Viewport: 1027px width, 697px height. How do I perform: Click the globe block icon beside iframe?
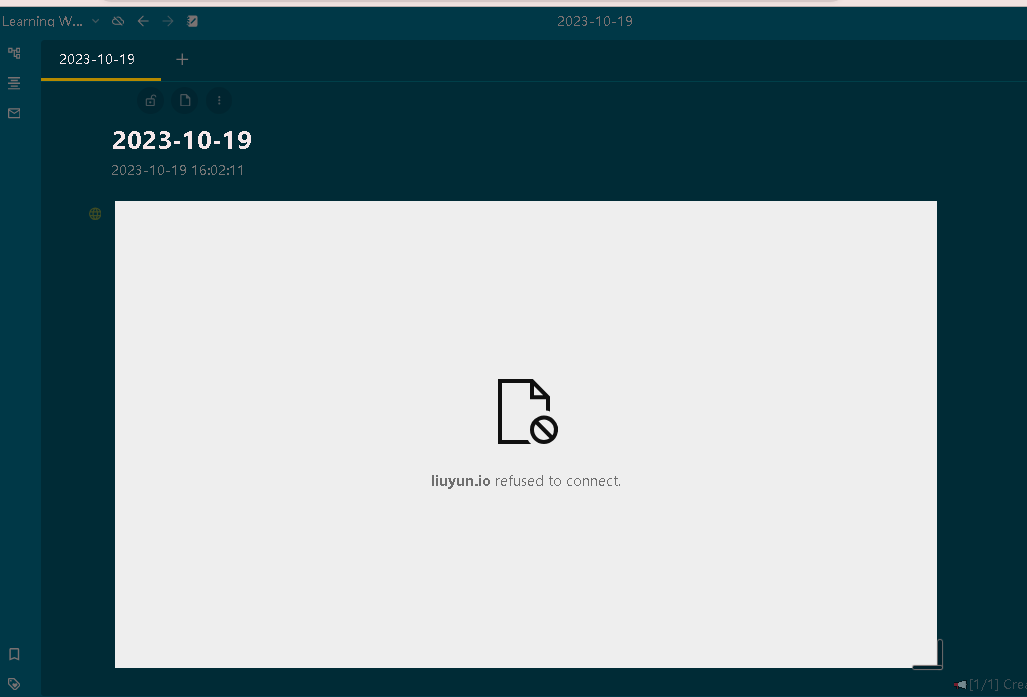pos(95,213)
